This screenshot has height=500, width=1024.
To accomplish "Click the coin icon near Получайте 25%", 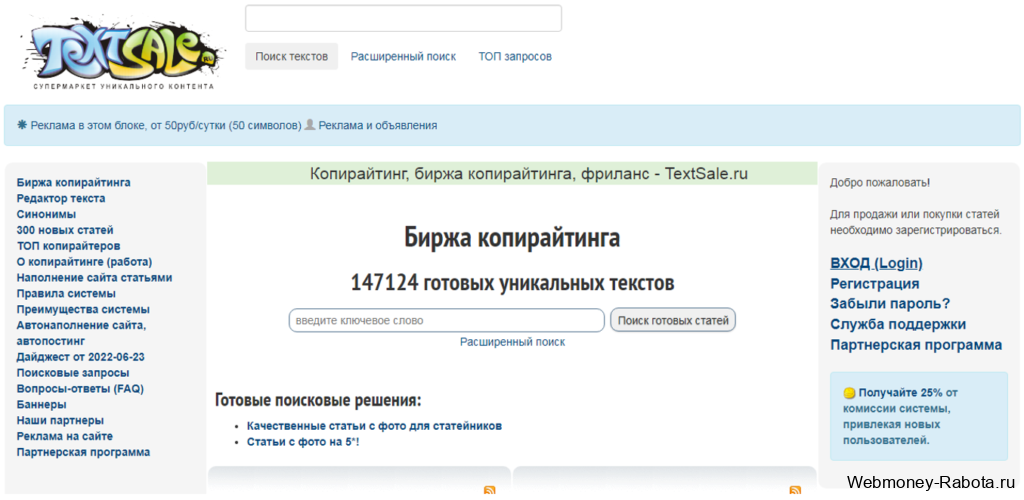I will [849, 393].
